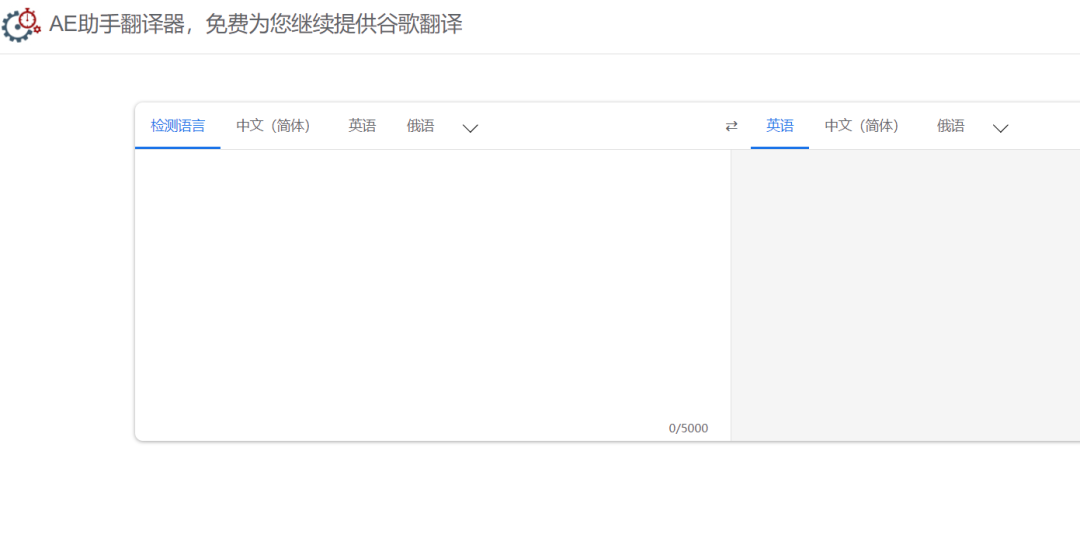Screen dimensions: 1080x548
Task: Click empty bar space left of swap icon
Action: 600,126
